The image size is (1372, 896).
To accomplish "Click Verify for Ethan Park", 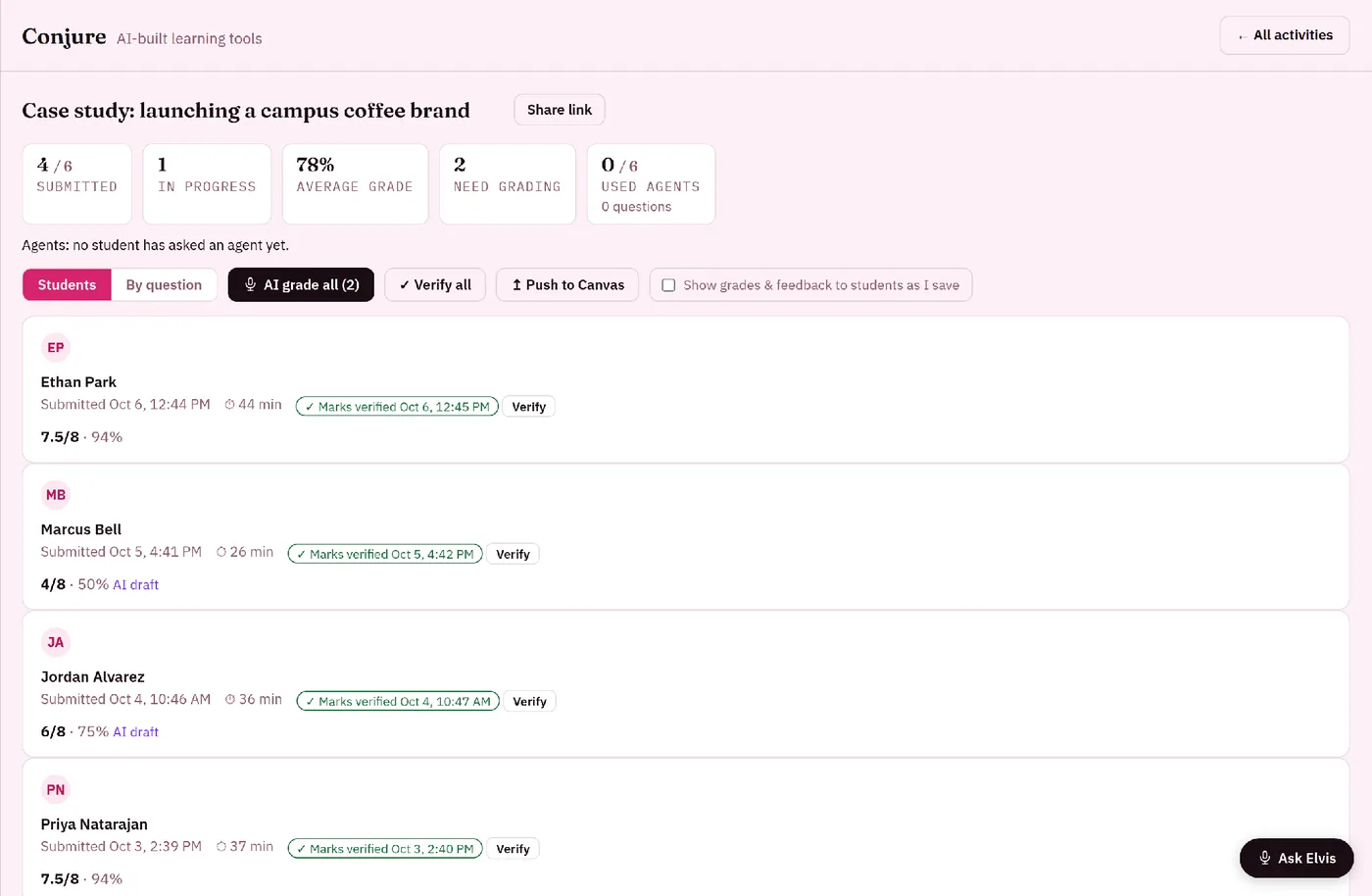I will [529, 407].
